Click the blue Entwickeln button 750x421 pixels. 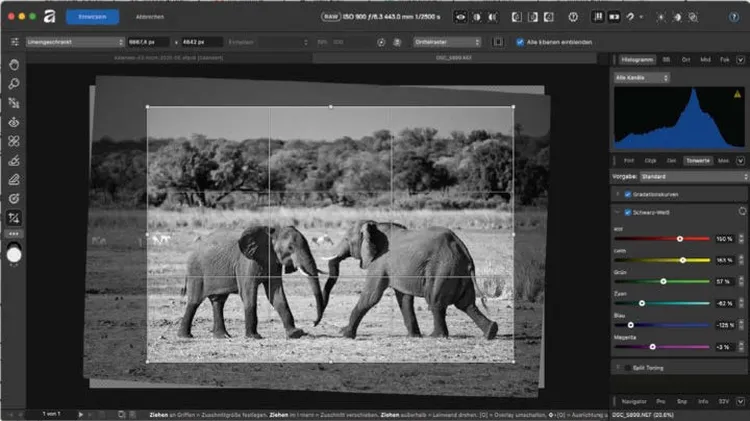coord(92,17)
